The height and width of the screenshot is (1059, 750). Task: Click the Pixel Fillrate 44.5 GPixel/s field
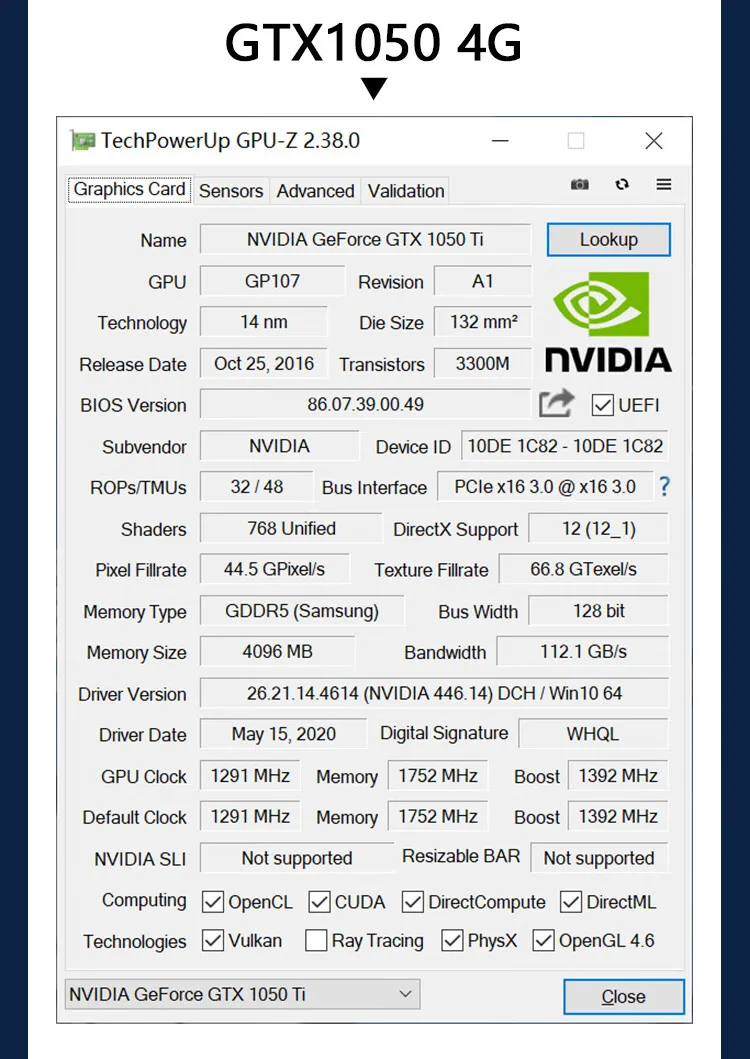[275, 569]
